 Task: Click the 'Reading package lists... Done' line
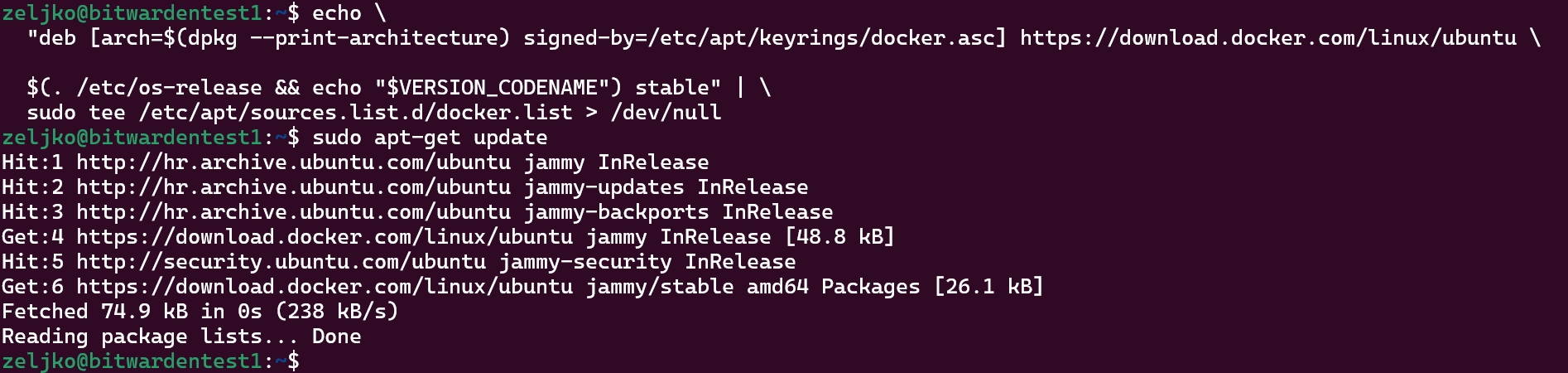[x=181, y=337]
